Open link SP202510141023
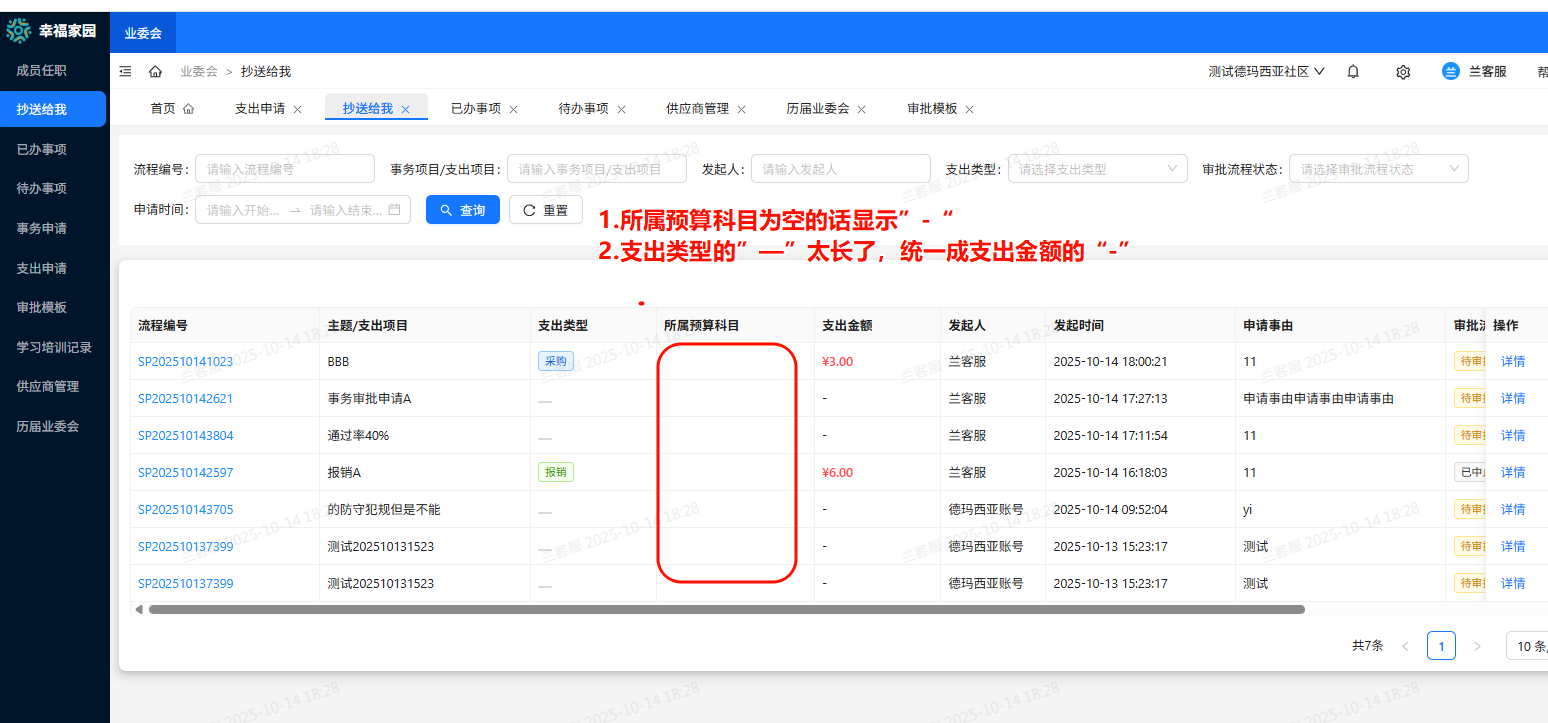The width and height of the screenshot is (1548, 723). point(184,361)
